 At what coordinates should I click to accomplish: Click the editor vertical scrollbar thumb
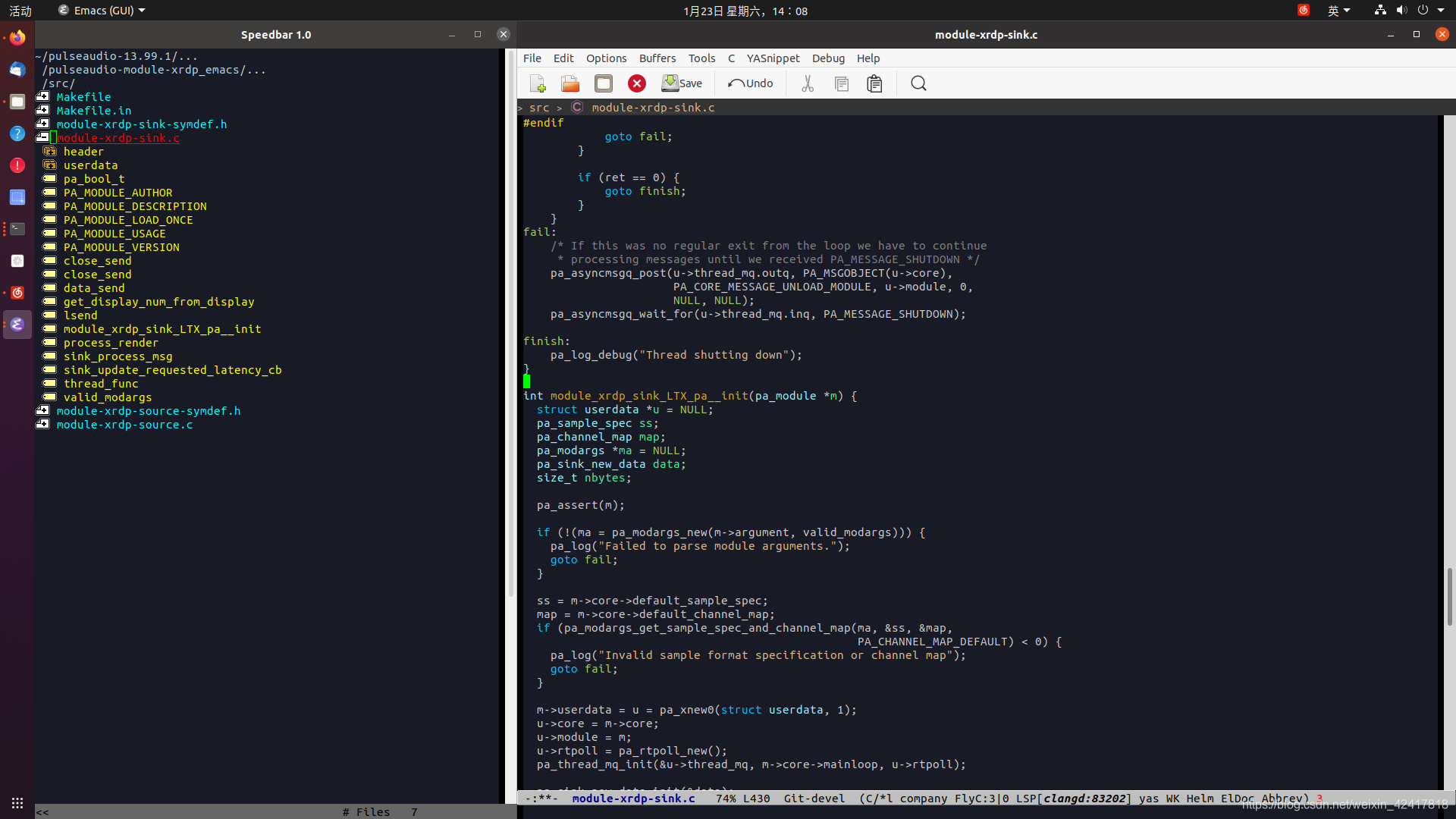[x=1449, y=596]
